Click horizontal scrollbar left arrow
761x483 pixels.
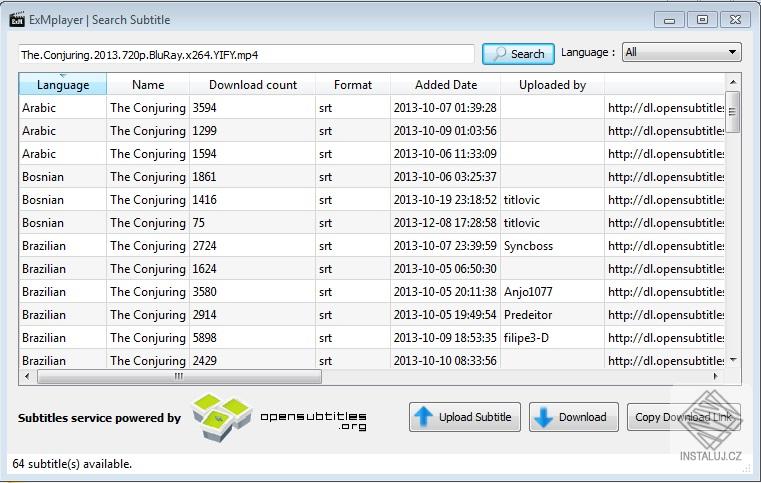[27, 376]
